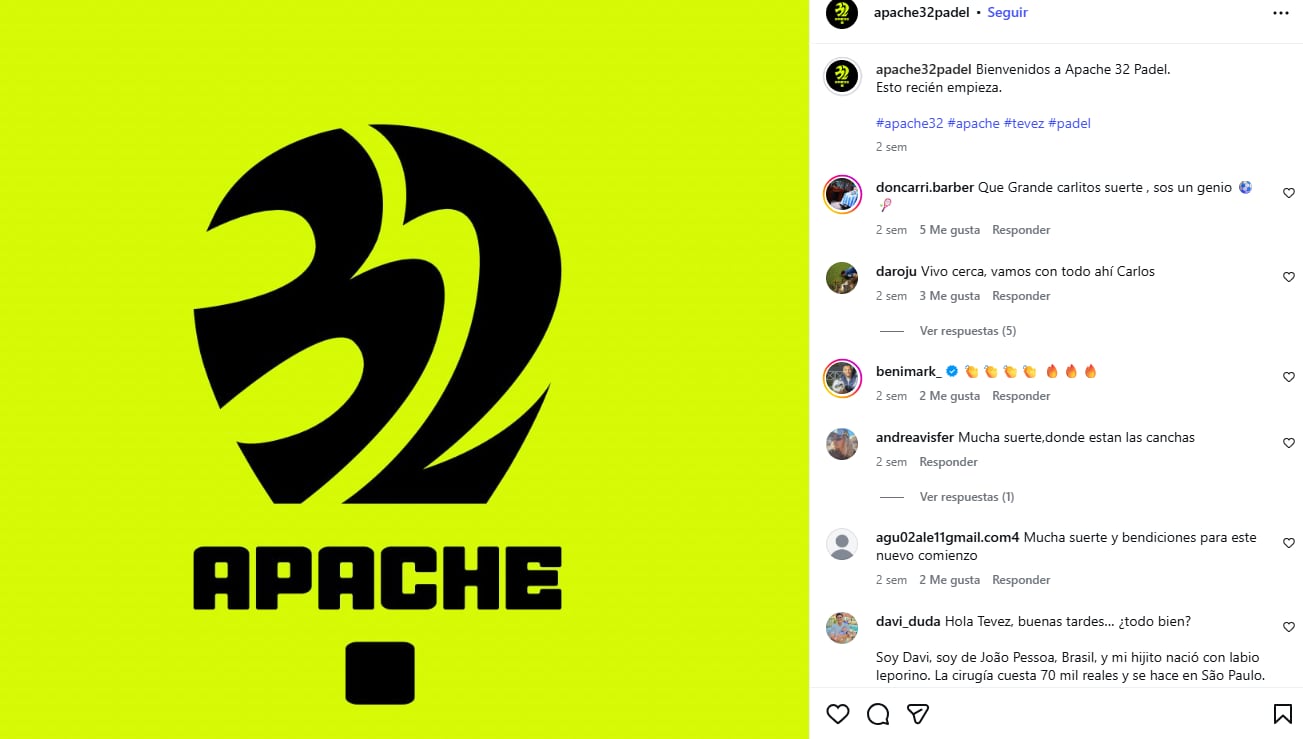Open benimark_ profile avatar

[x=842, y=378]
